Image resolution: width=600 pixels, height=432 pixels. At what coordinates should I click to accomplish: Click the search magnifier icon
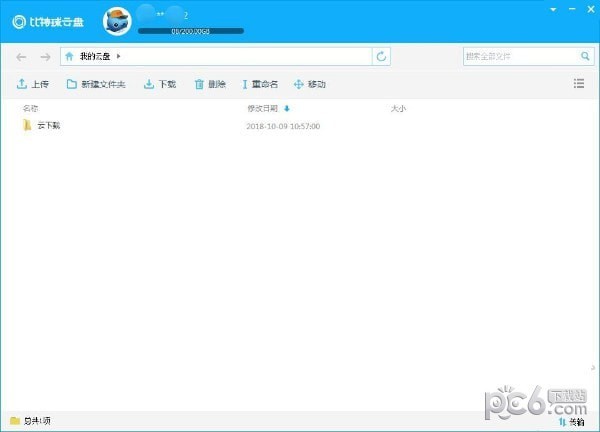tap(585, 57)
